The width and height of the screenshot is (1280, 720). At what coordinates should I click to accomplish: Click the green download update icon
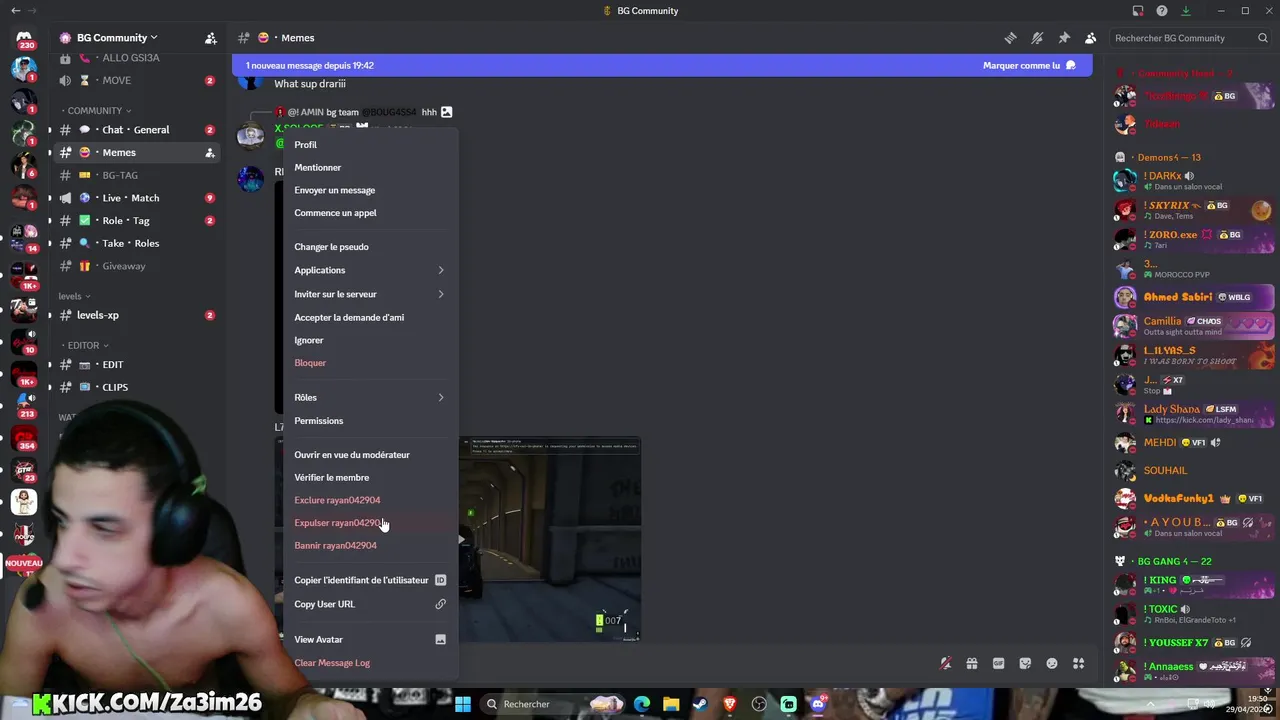click(x=1186, y=11)
